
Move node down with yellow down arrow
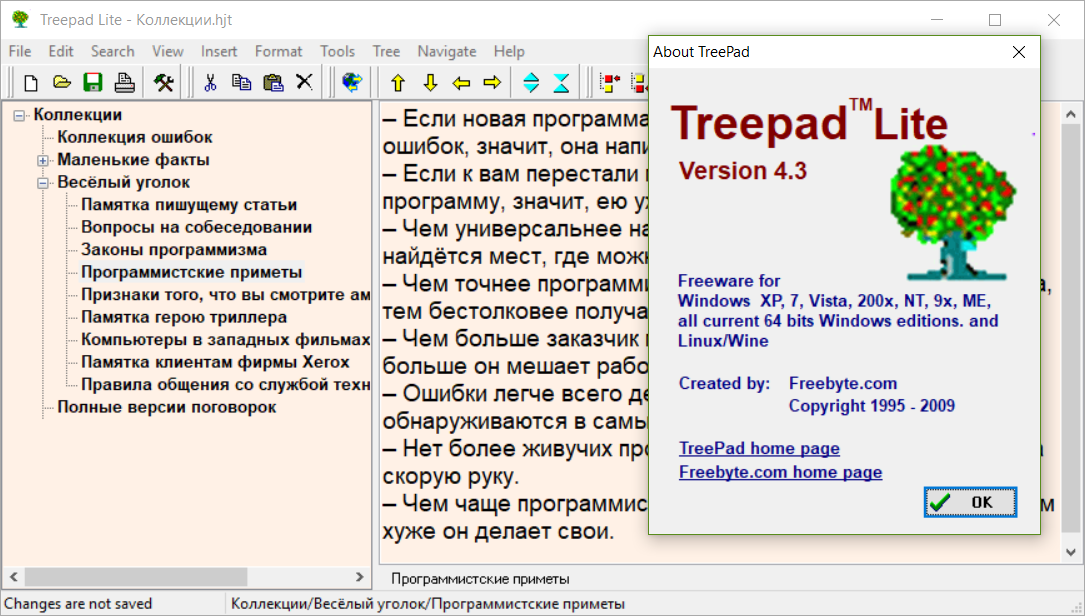pos(430,83)
